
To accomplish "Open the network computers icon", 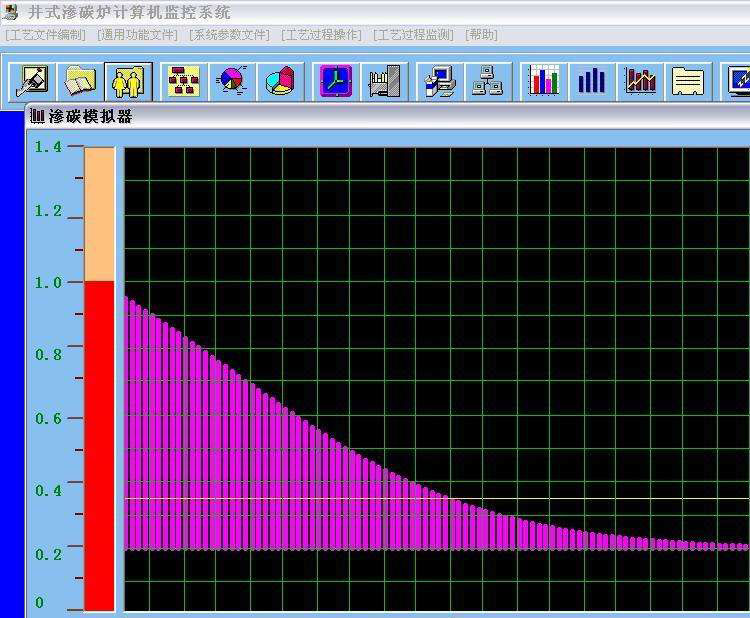I will pyautogui.click(x=488, y=81).
